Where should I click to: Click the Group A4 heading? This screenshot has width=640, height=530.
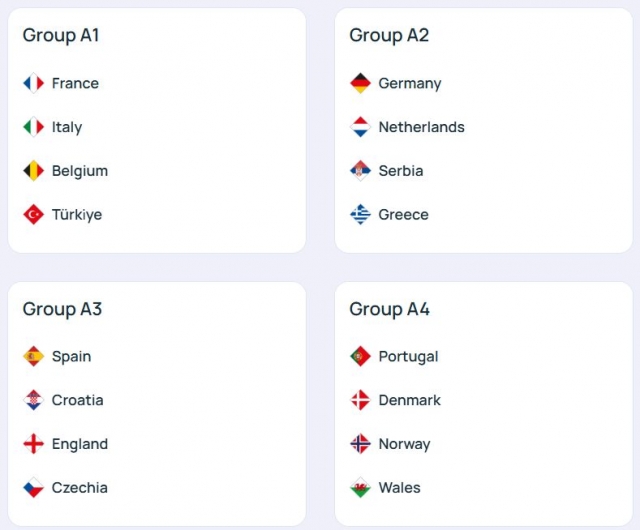click(x=389, y=309)
